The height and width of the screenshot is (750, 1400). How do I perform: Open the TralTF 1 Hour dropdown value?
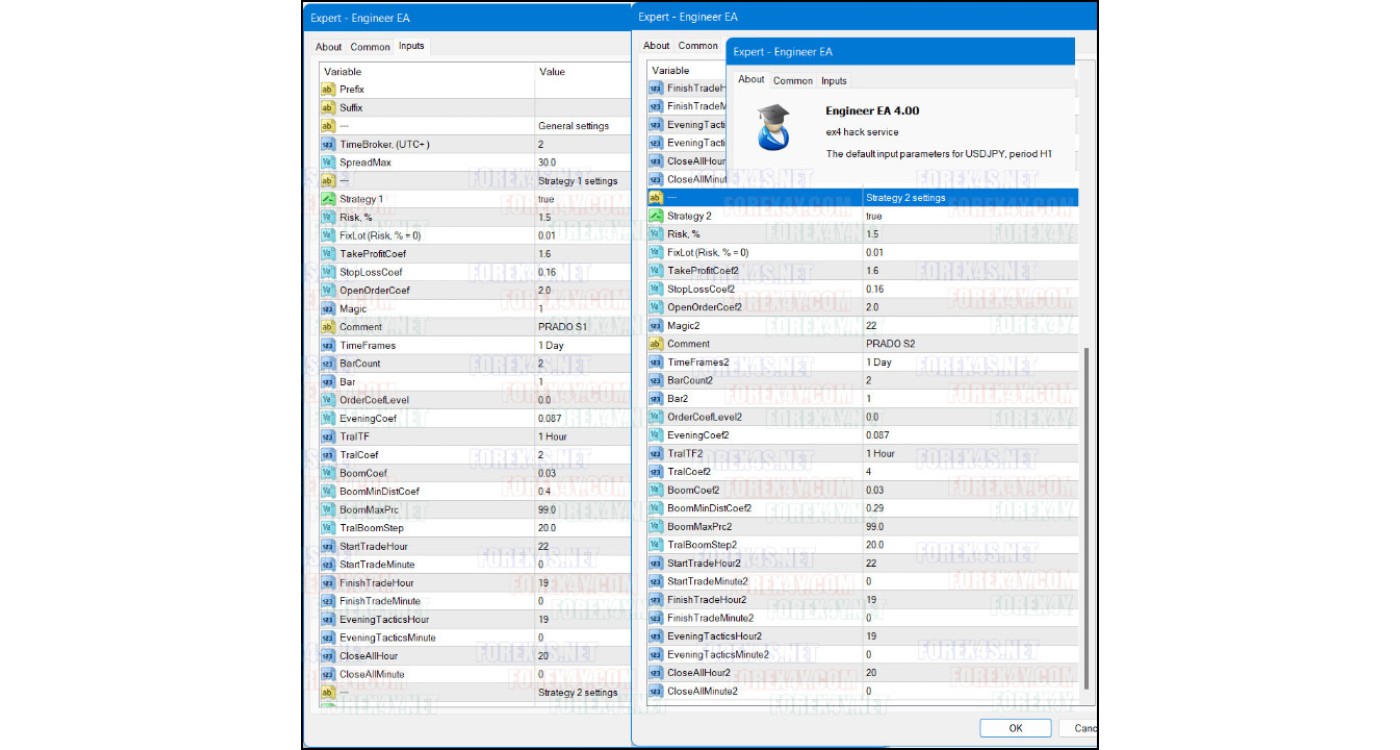552,437
